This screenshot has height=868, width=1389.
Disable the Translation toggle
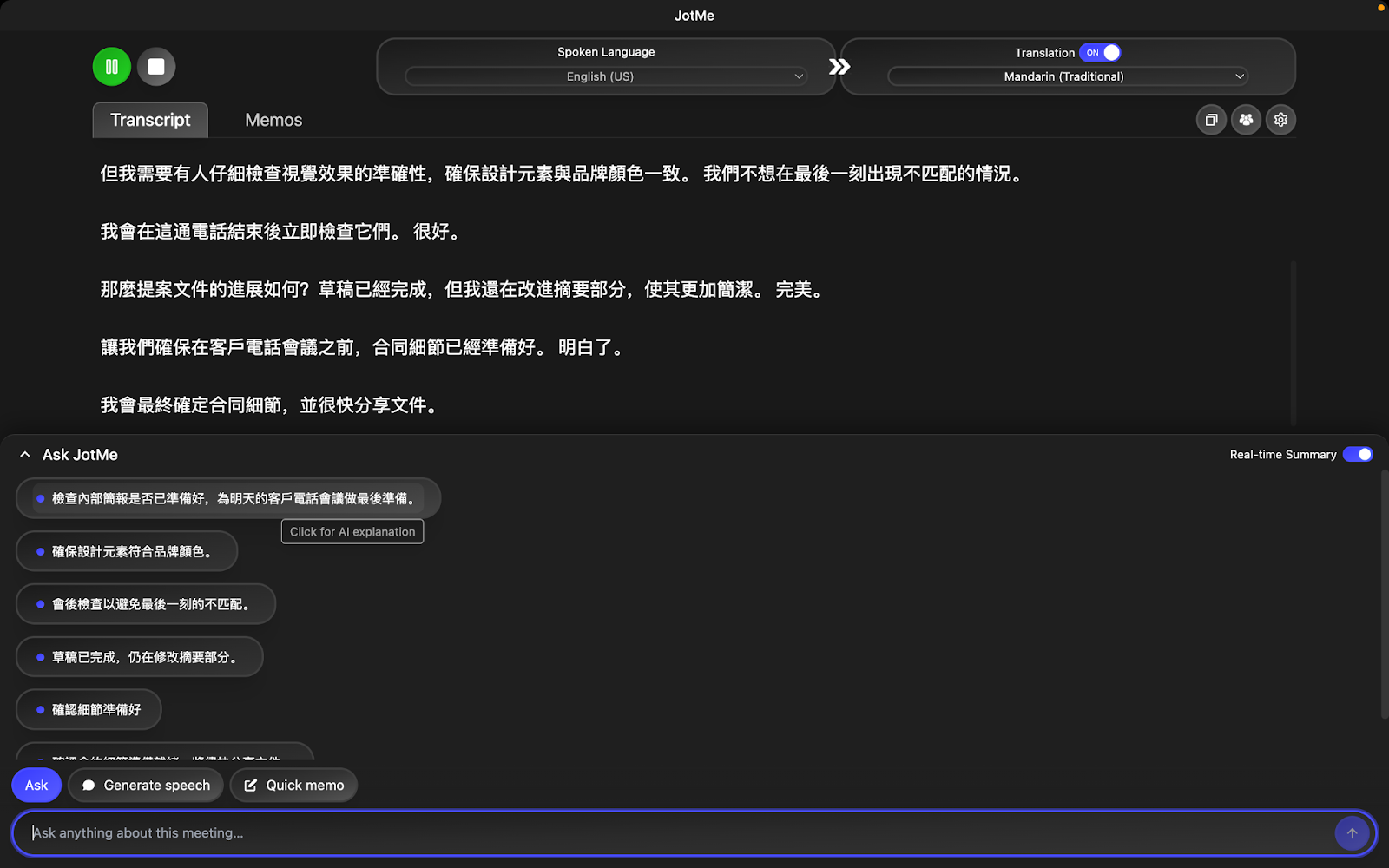pyautogui.click(x=1101, y=53)
